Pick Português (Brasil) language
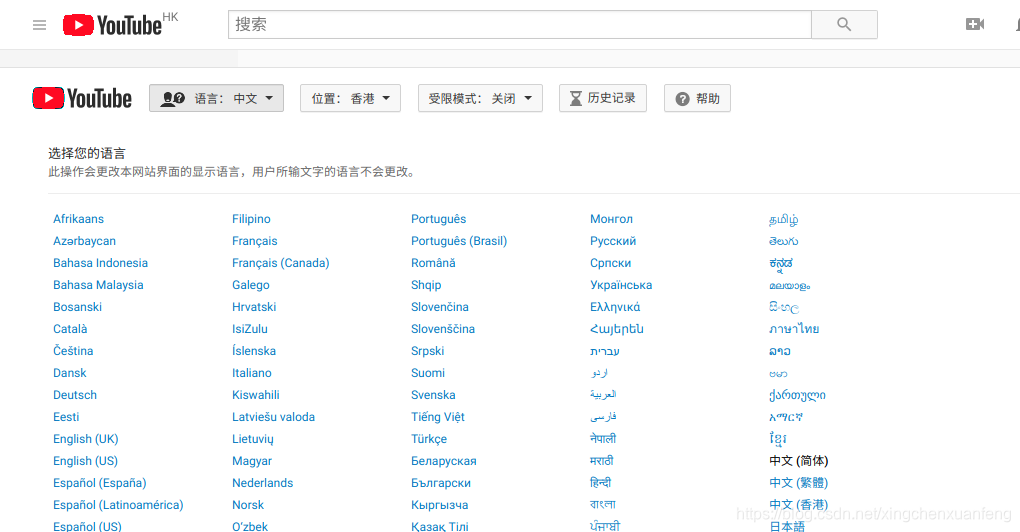Screen dimensions: 1020x532 pos(459,241)
